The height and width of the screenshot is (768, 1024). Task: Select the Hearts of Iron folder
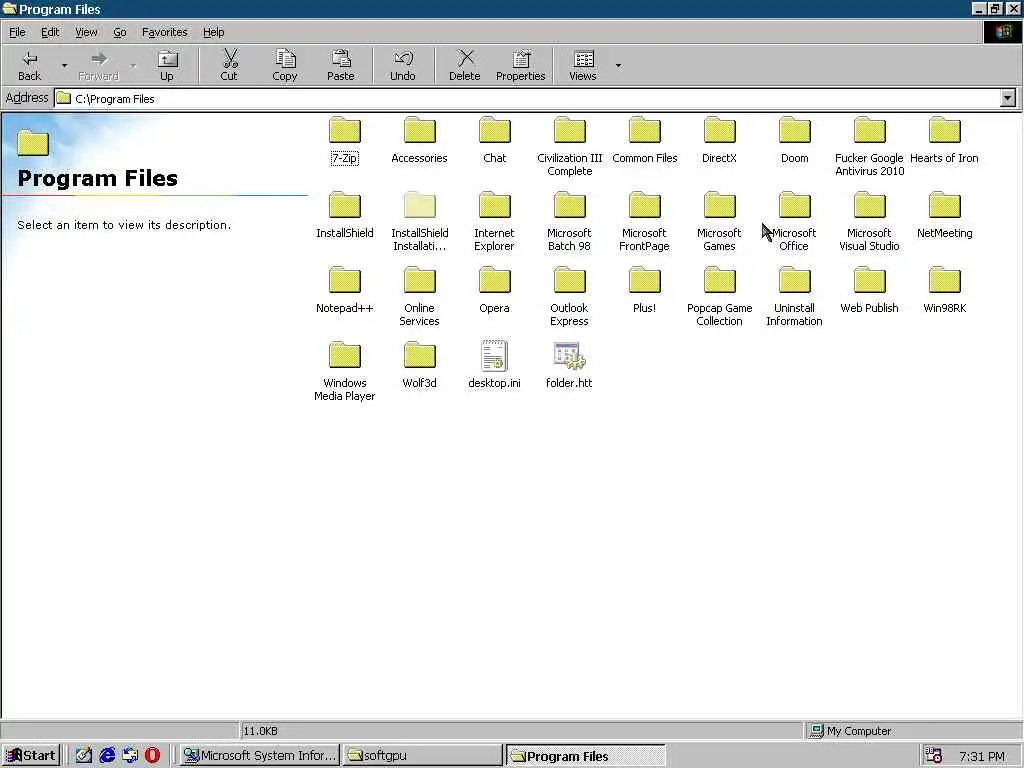[x=944, y=140]
